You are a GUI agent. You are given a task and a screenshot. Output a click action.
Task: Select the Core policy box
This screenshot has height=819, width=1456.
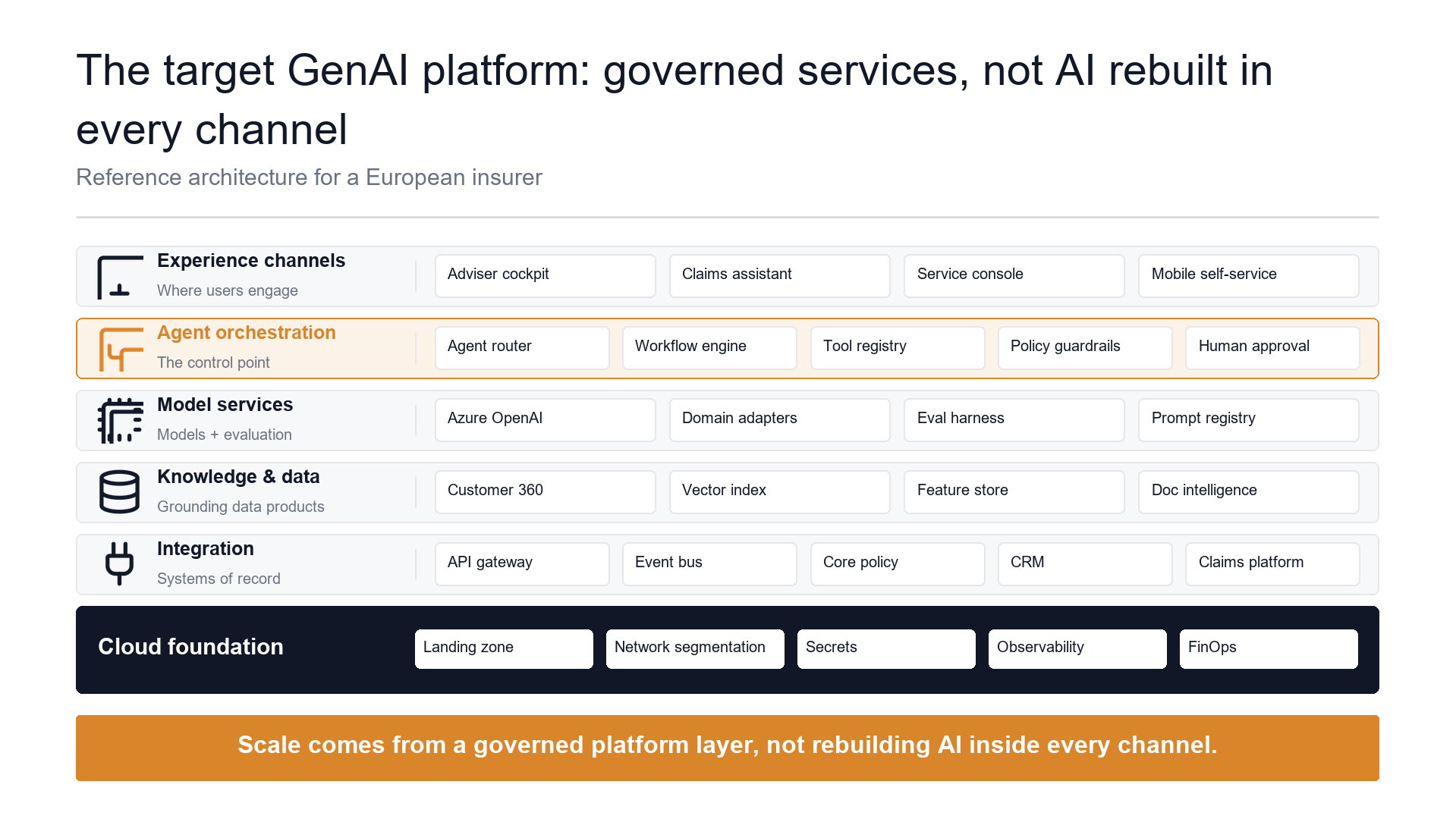click(898, 564)
